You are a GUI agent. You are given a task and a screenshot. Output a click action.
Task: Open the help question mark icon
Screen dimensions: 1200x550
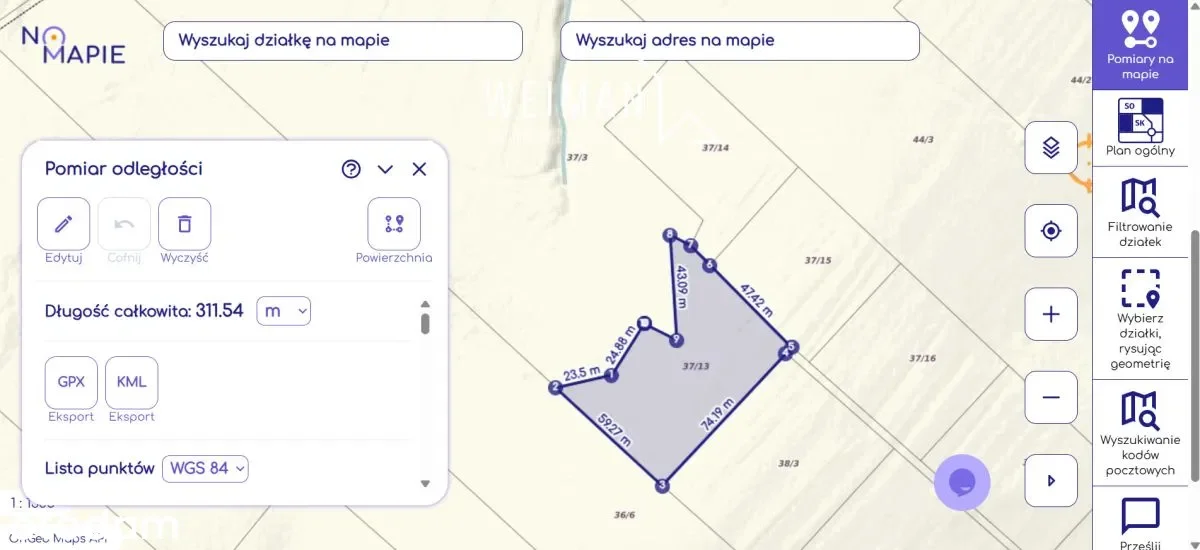[x=351, y=169]
